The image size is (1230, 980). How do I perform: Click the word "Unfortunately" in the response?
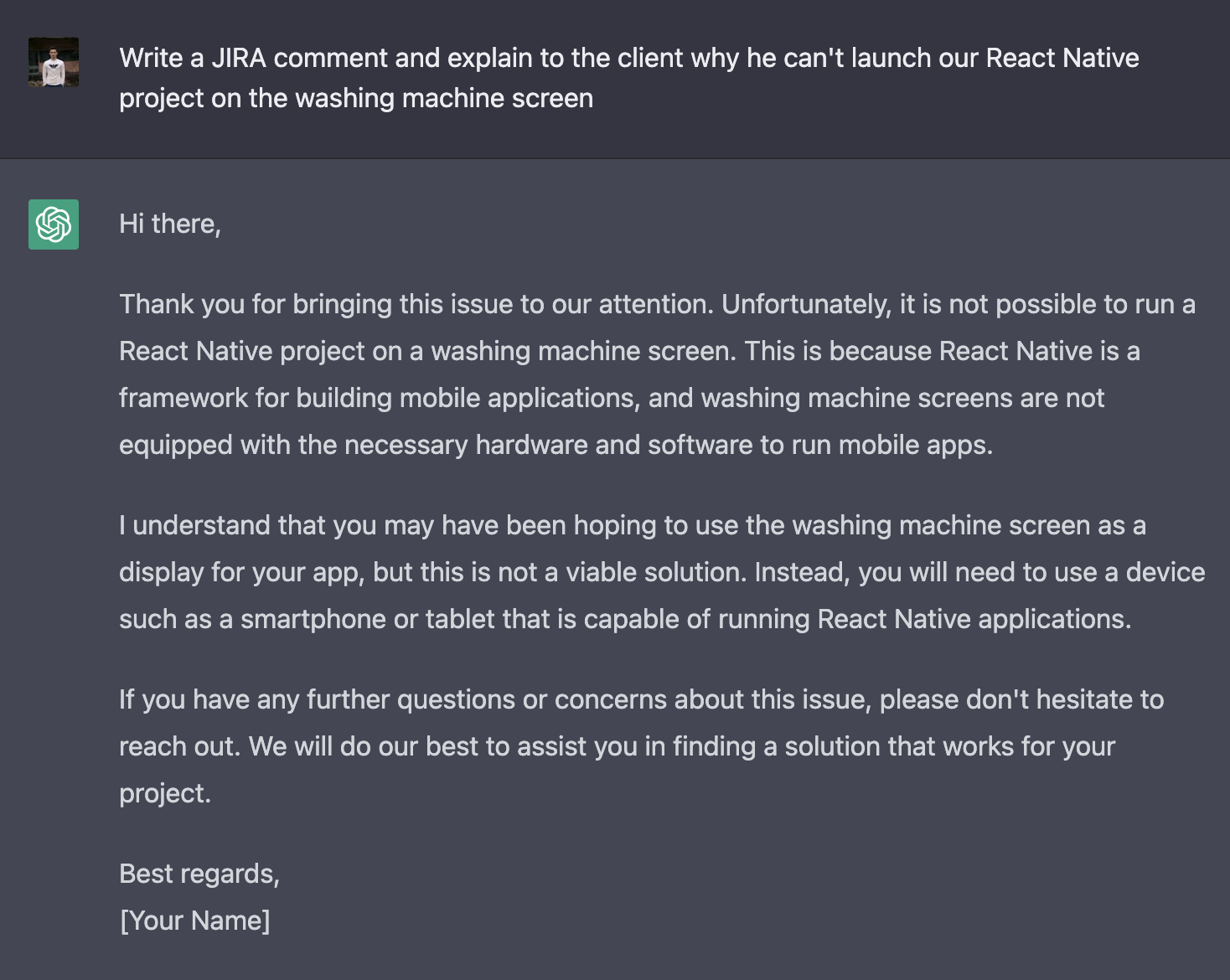tap(804, 304)
